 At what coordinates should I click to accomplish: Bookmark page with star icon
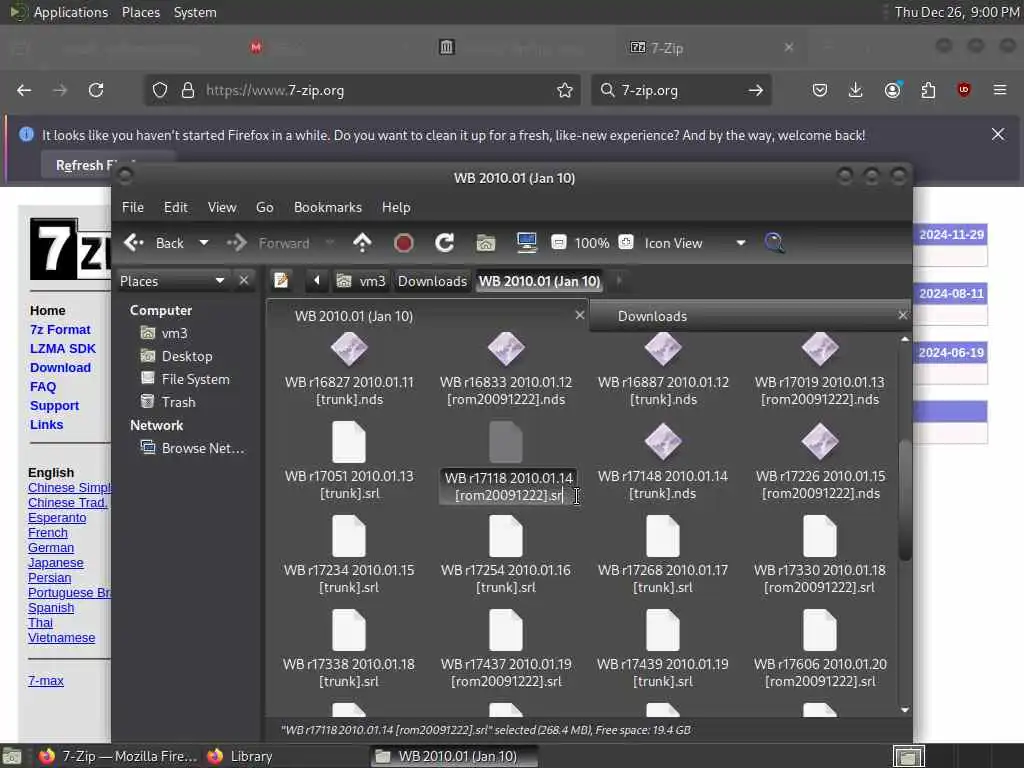pyautogui.click(x=565, y=90)
